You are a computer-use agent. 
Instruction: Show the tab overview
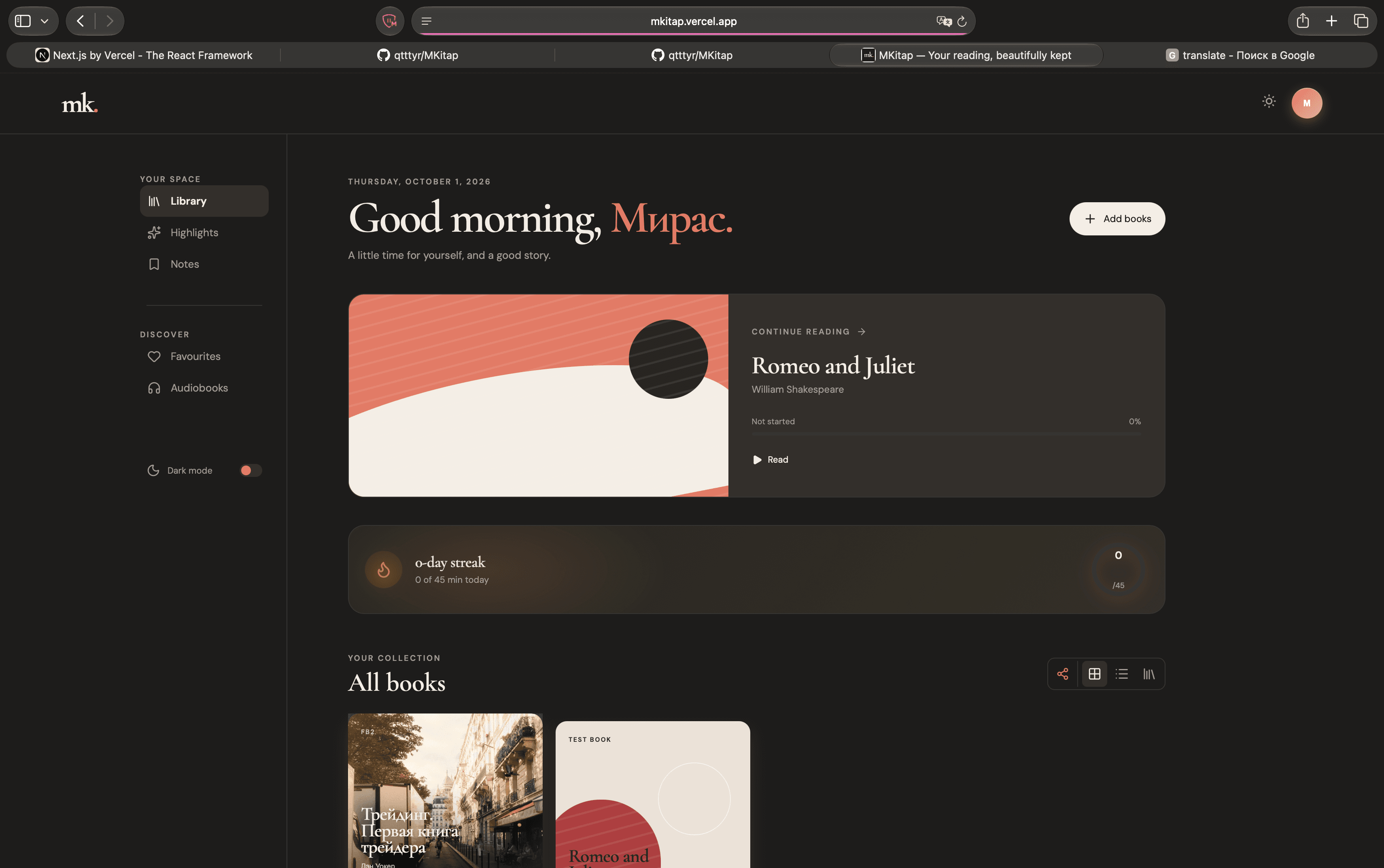(x=1361, y=21)
